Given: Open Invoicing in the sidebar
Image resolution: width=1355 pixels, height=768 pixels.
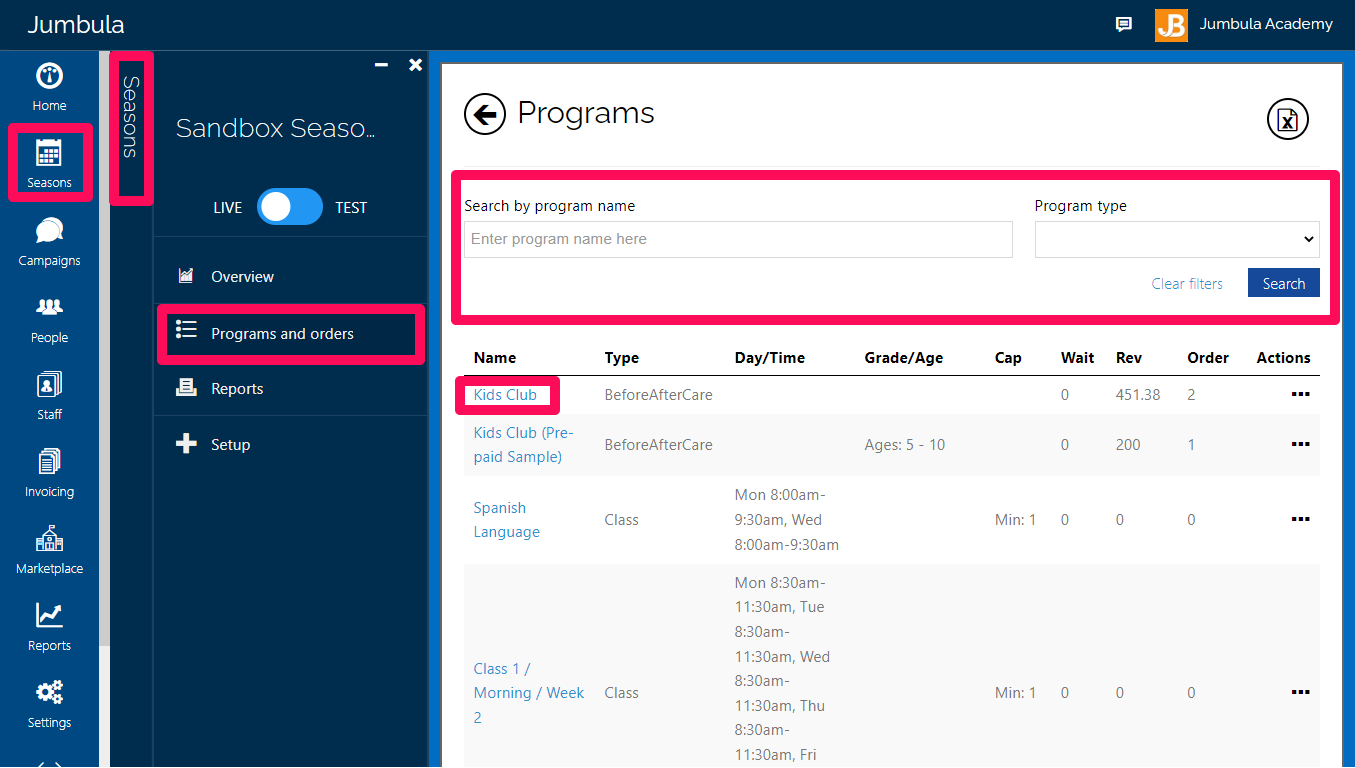Looking at the screenshot, I should coord(49,473).
